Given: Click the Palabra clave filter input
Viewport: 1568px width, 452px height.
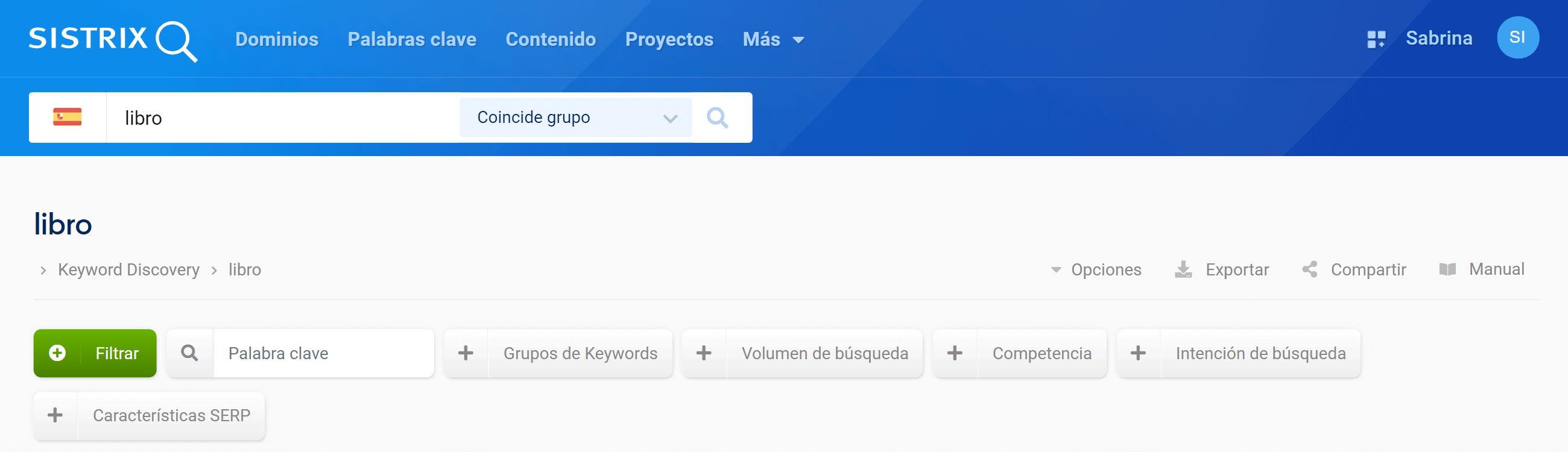Looking at the screenshot, I should pyautogui.click(x=323, y=353).
